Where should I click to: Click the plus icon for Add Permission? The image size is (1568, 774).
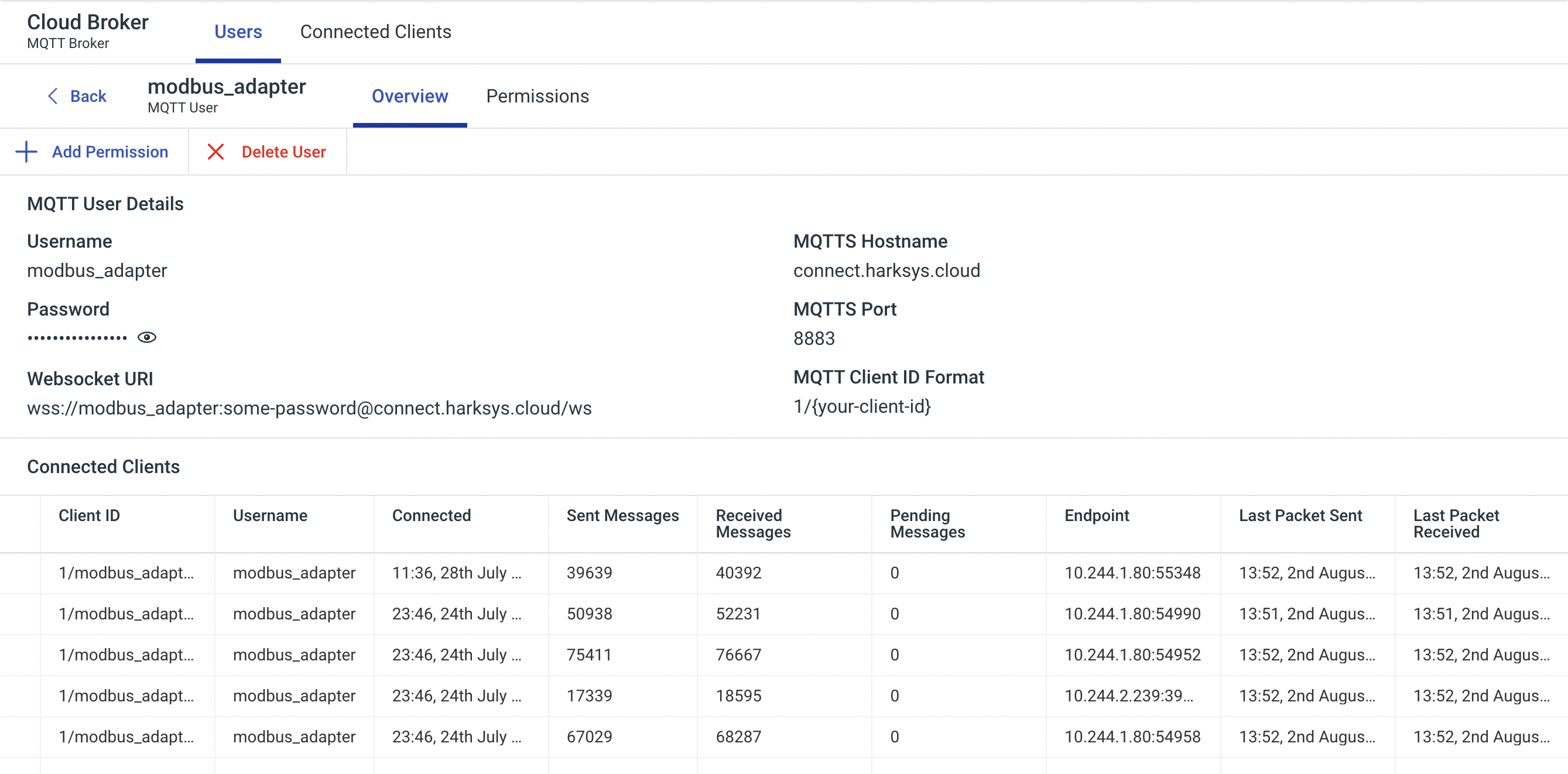[x=26, y=152]
